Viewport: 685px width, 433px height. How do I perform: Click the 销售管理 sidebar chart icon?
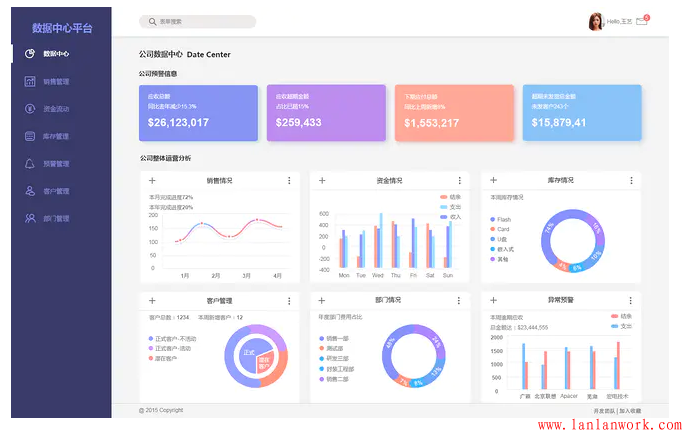click(x=30, y=81)
